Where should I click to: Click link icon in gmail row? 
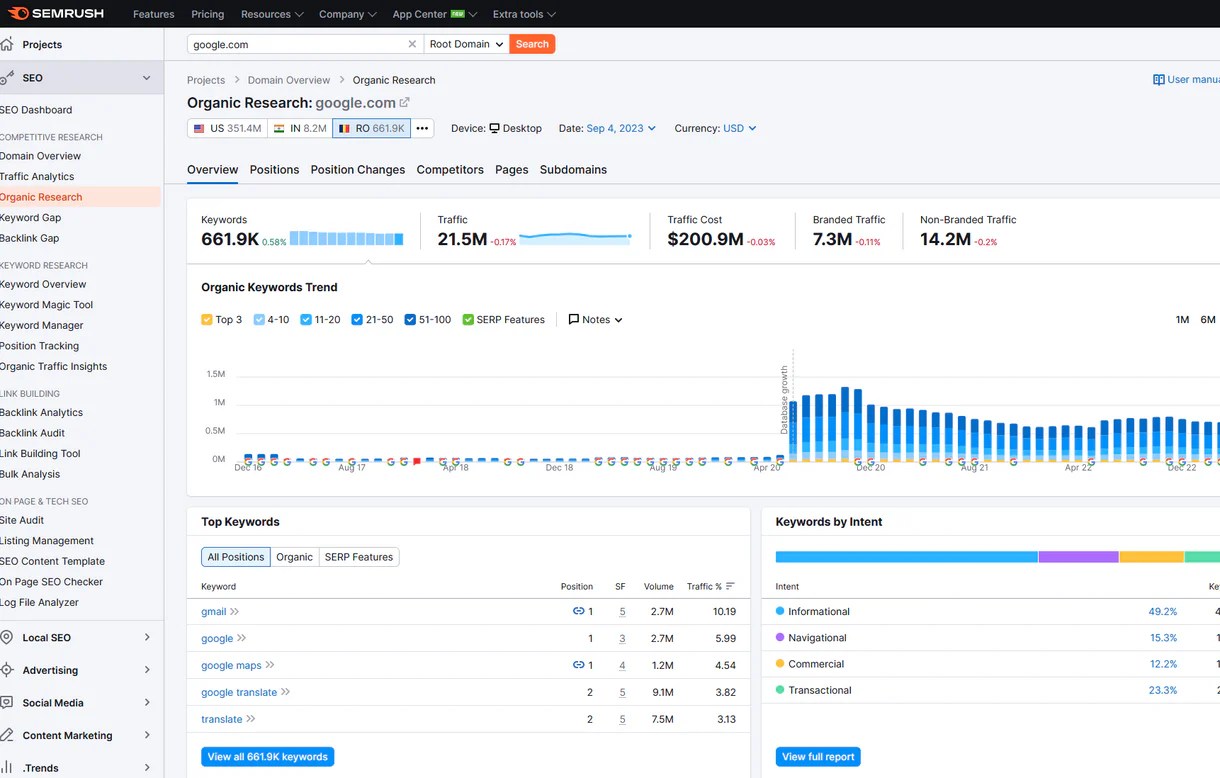[578, 611]
